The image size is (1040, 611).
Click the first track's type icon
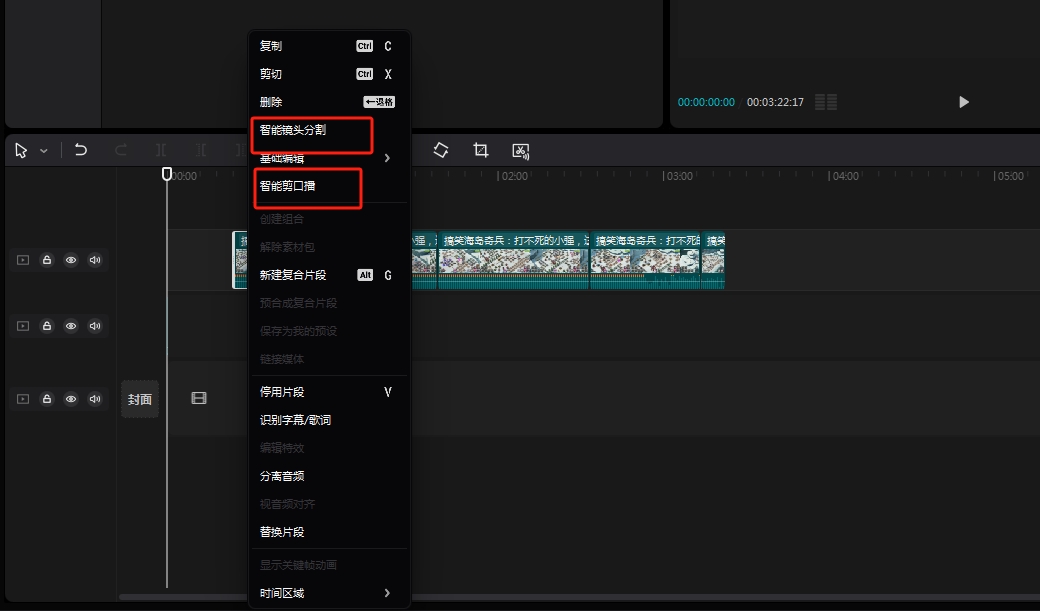[x=23, y=260]
